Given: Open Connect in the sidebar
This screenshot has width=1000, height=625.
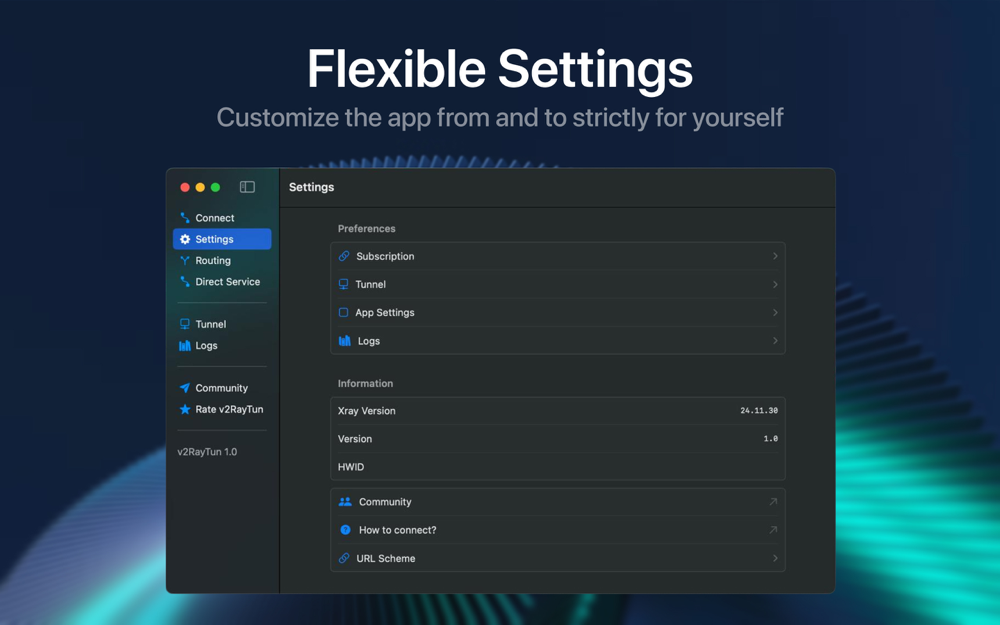Looking at the screenshot, I should point(222,218).
